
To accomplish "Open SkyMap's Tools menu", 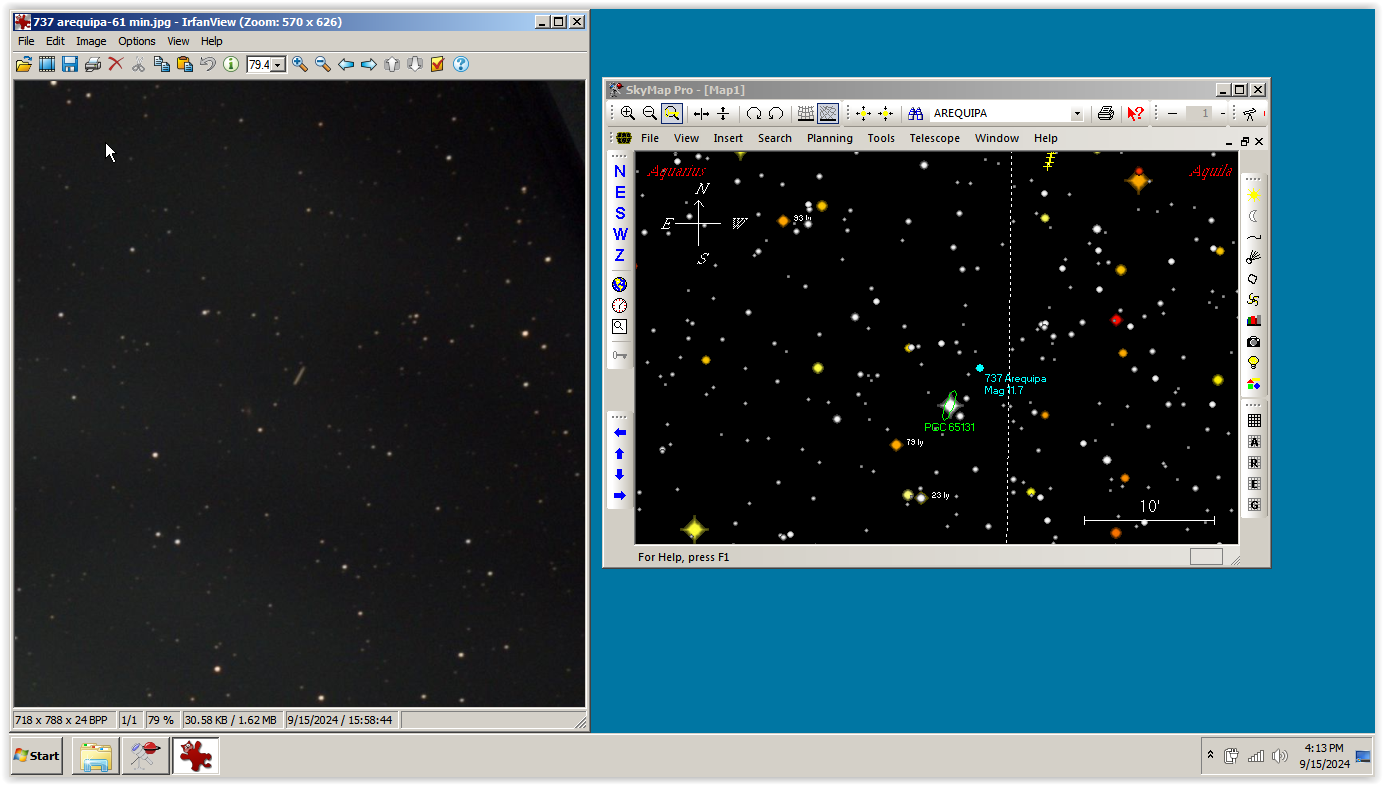I will pyautogui.click(x=881, y=138).
